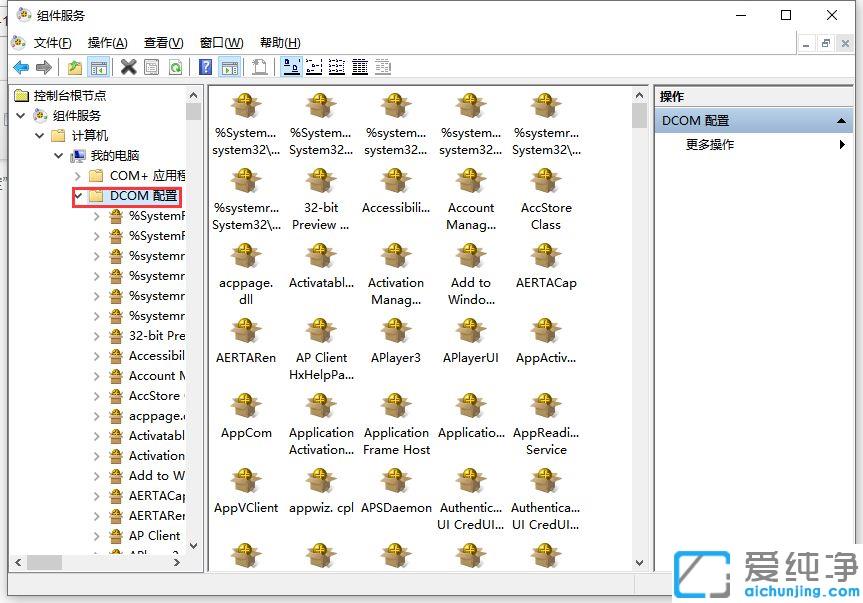Minimize the inner MMC child window
The image size is (863, 603).
tap(806, 43)
